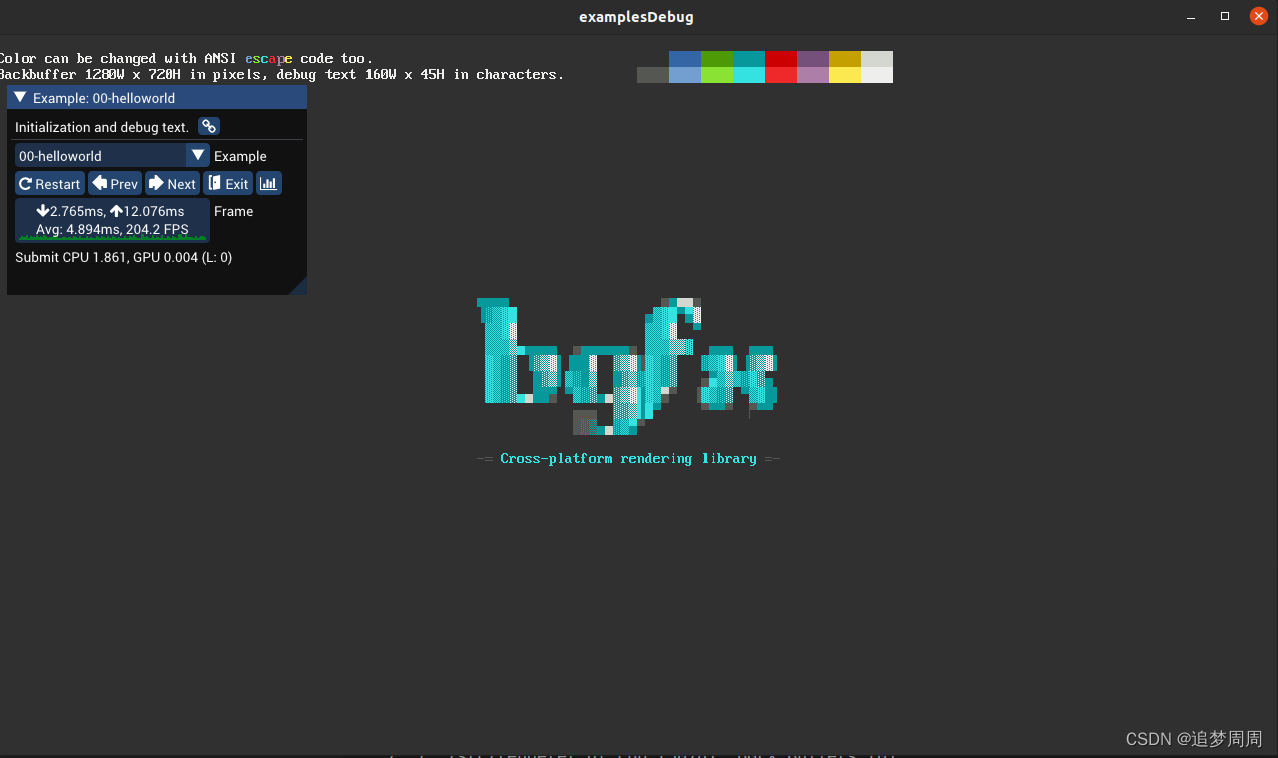Click "Initialization and debug text." description
1278x758 pixels.
tap(102, 127)
